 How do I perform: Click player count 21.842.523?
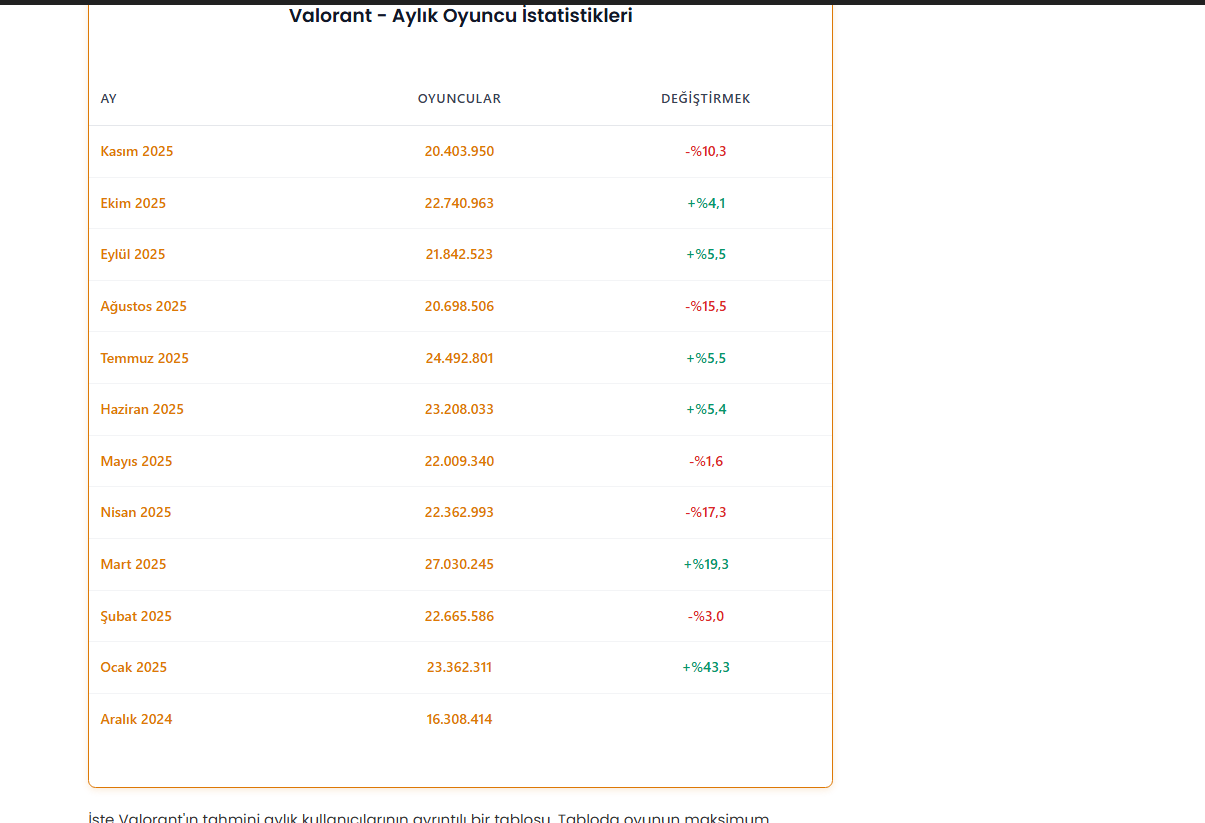pos(459,254)
